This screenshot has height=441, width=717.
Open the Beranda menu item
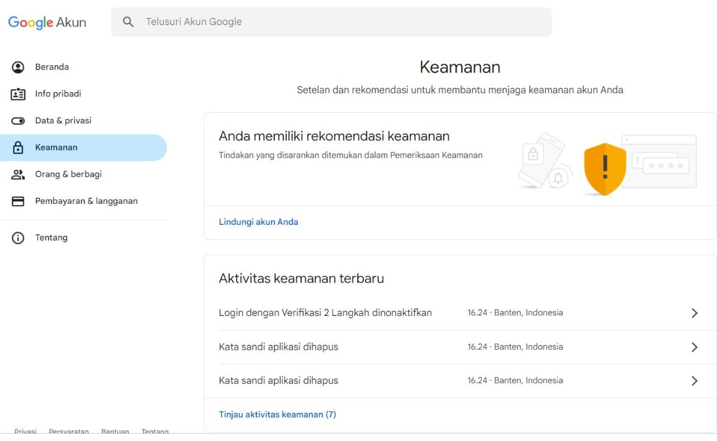pos(83,67)
